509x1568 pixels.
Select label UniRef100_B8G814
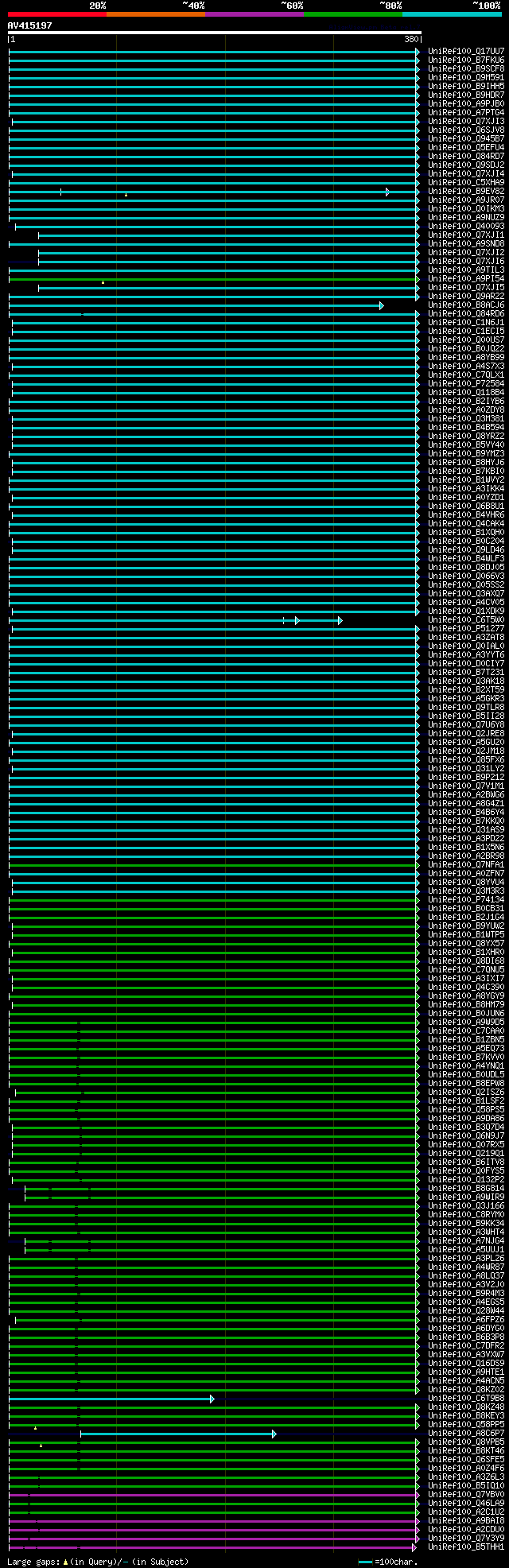(466, 1189)
